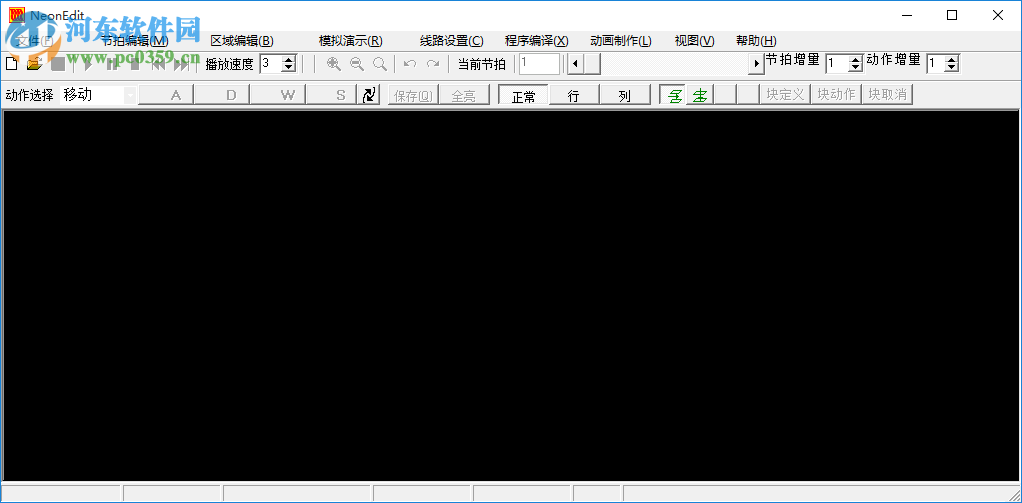Click the 动作增量 value field

pos(935,64)
